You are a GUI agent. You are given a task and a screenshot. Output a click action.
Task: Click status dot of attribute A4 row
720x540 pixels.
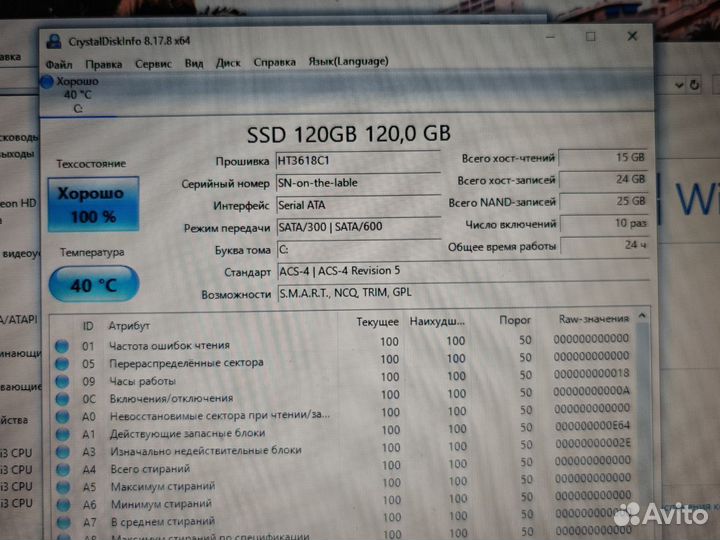[x=63, y=470]
